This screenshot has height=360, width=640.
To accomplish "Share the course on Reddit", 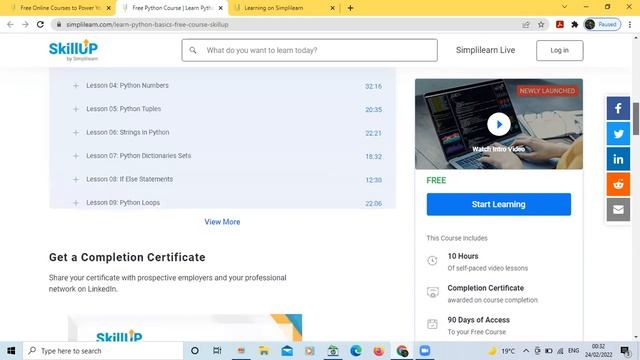I will (618, 184).
